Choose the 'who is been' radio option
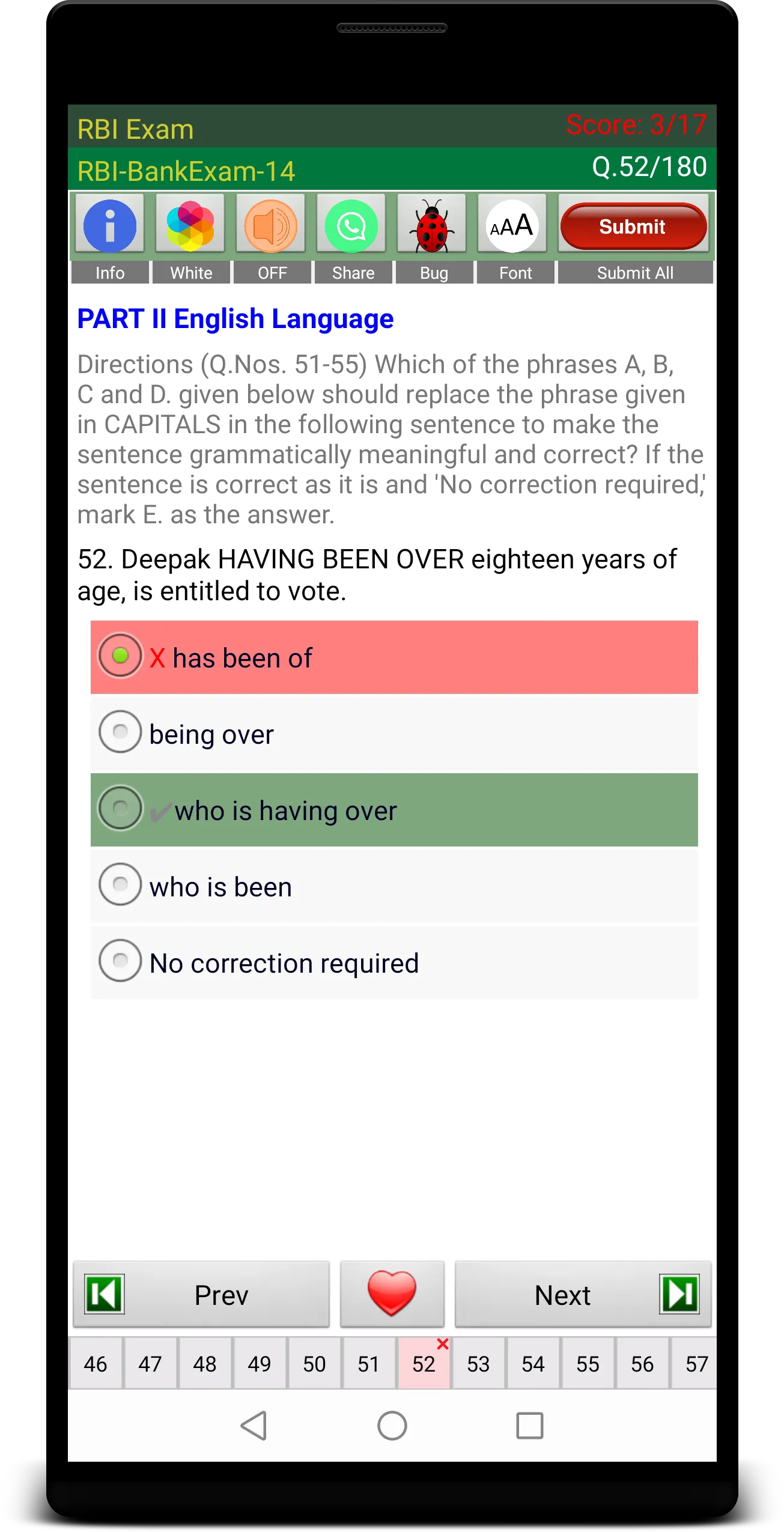The height and width of the screenshot is (1532, 784). 394,886
